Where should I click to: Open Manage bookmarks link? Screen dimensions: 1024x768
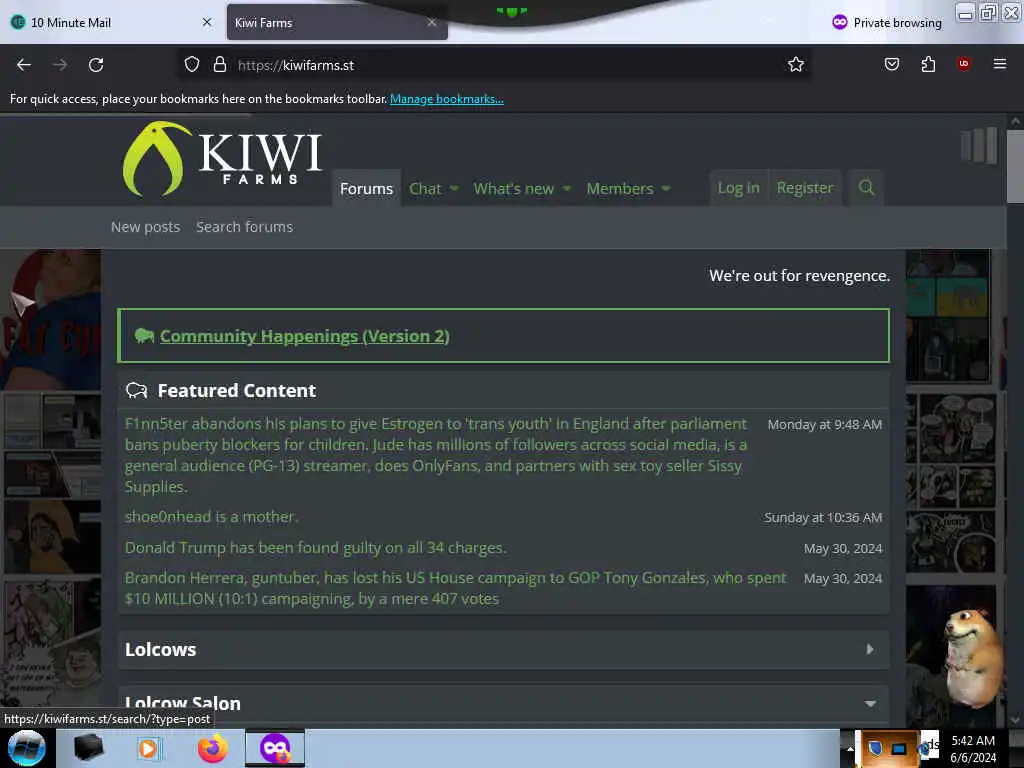[x=447, y=99]
